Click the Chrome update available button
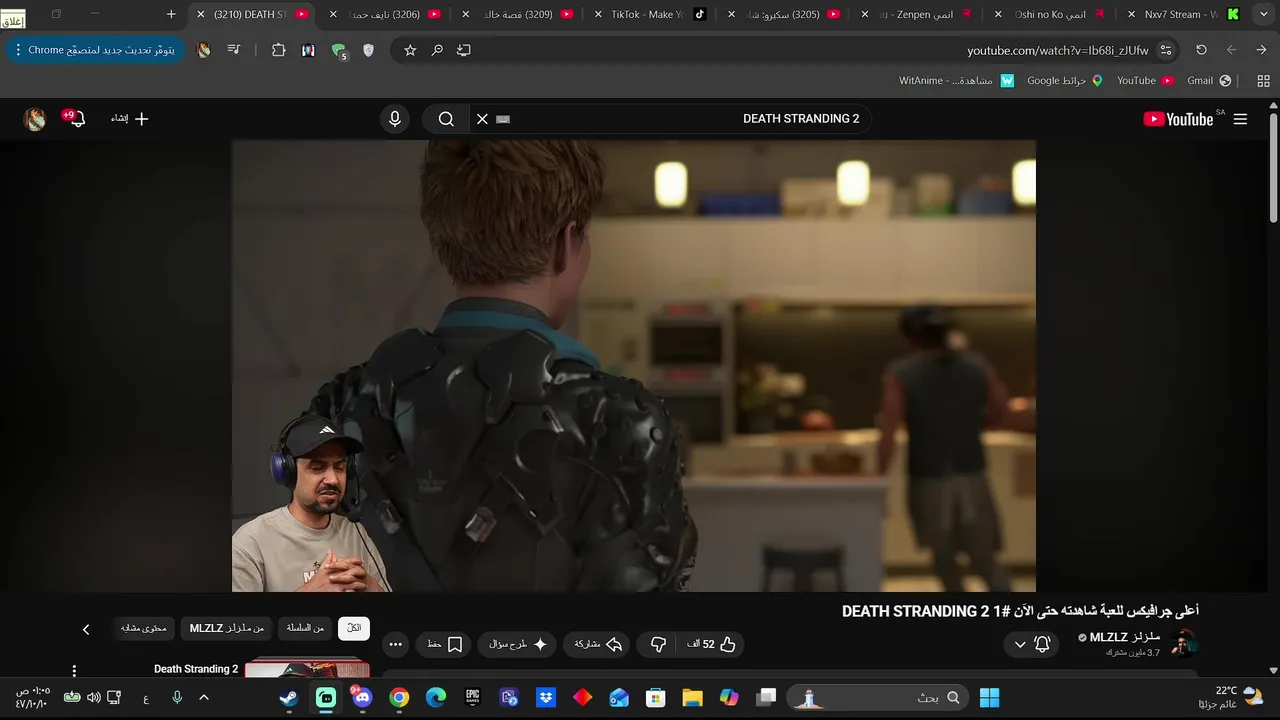The height and width of the screenshot is (720, 1280). click(x=96, y=50)
